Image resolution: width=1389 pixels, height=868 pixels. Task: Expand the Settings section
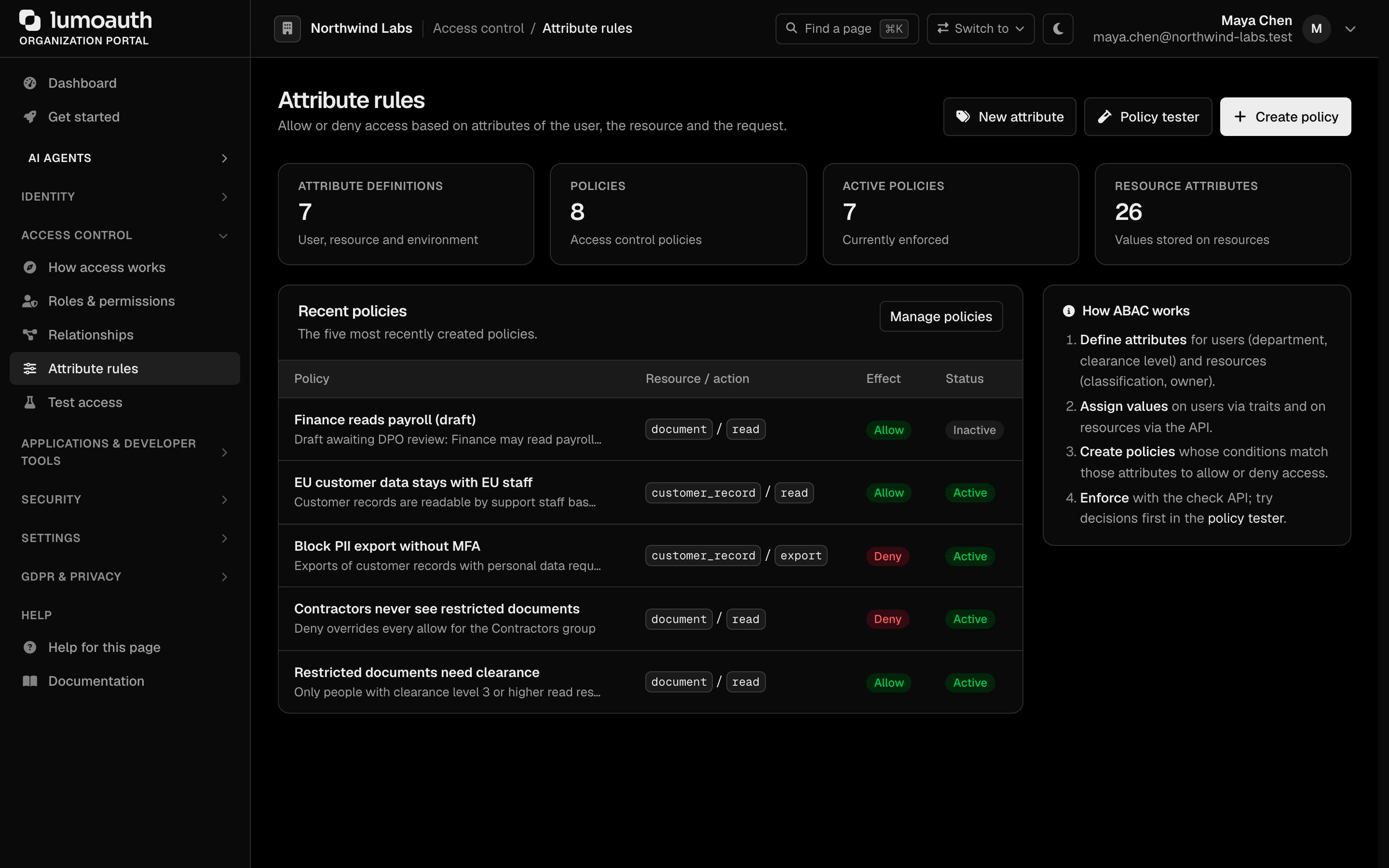click(x=125, y=538)
